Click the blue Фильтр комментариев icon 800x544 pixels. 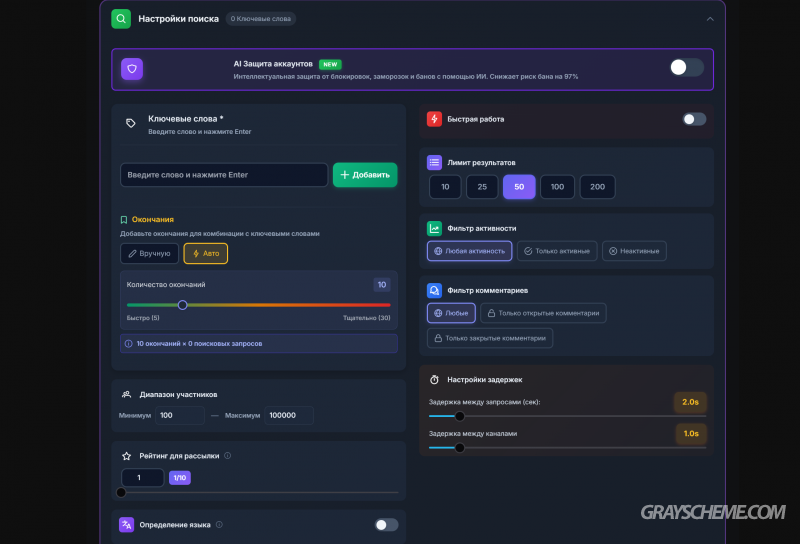[x=434, y=290]
